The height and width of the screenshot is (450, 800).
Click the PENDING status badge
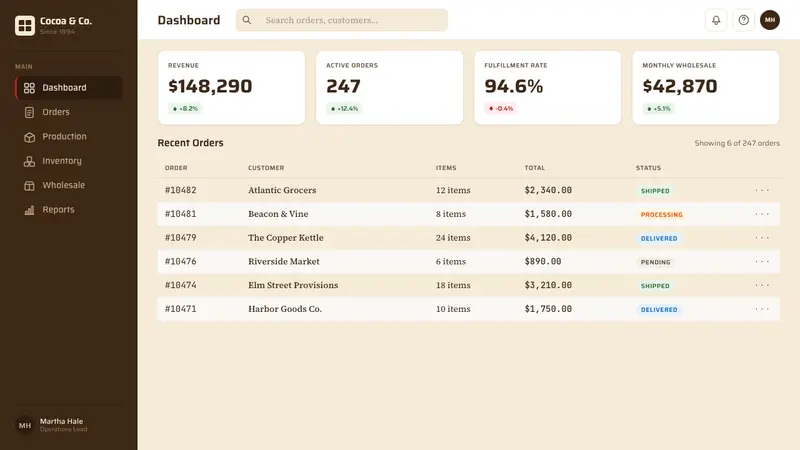656,262
